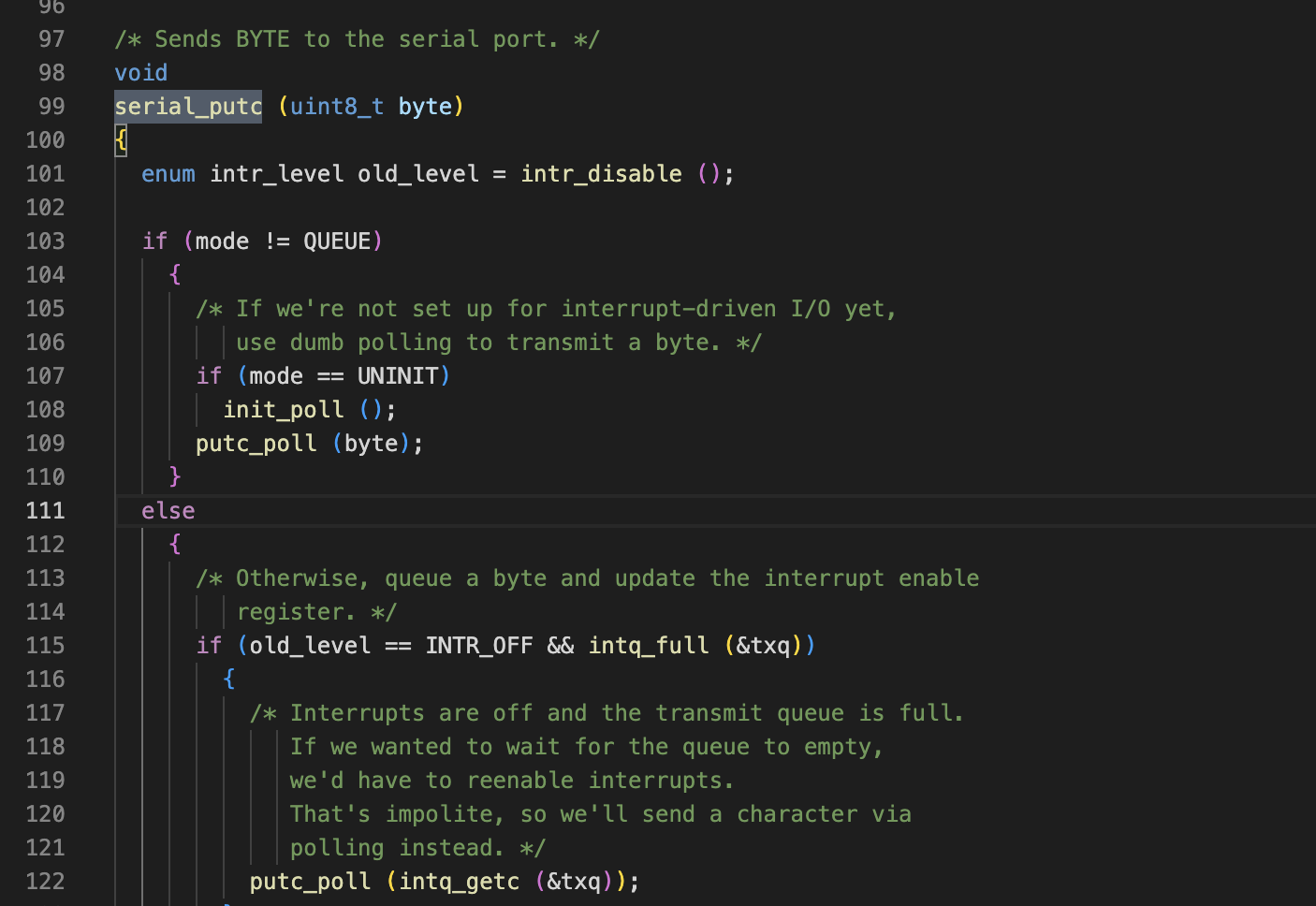
Task: Place cursor on the else keyword
Action: point(168,511)
